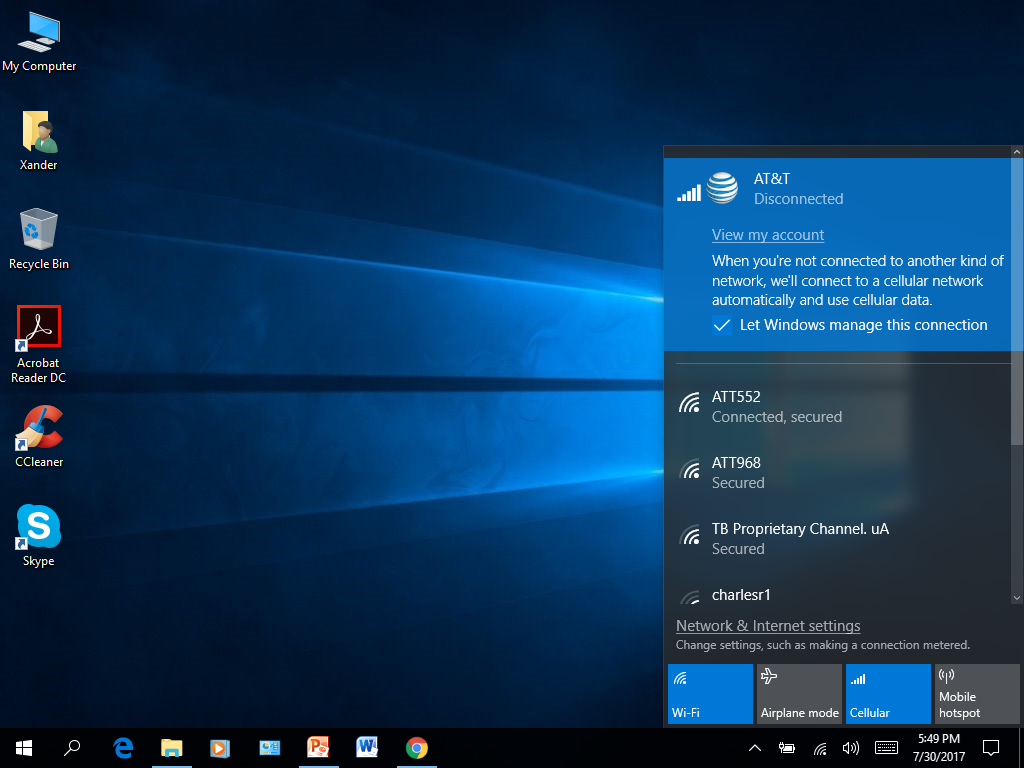Click the taskbar clock showing 5:49 PM
This screenshot has width=1024, height=768.
pos(939,748)
